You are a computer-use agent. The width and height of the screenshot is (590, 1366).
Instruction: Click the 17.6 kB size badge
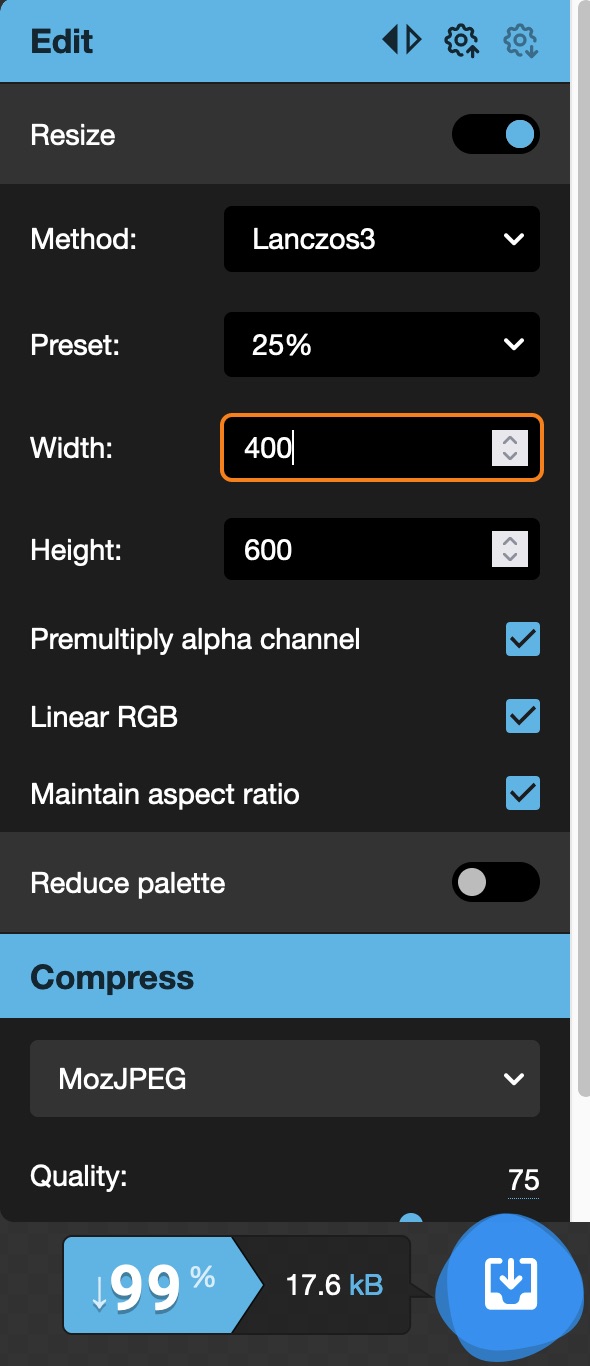[333, 1285]
